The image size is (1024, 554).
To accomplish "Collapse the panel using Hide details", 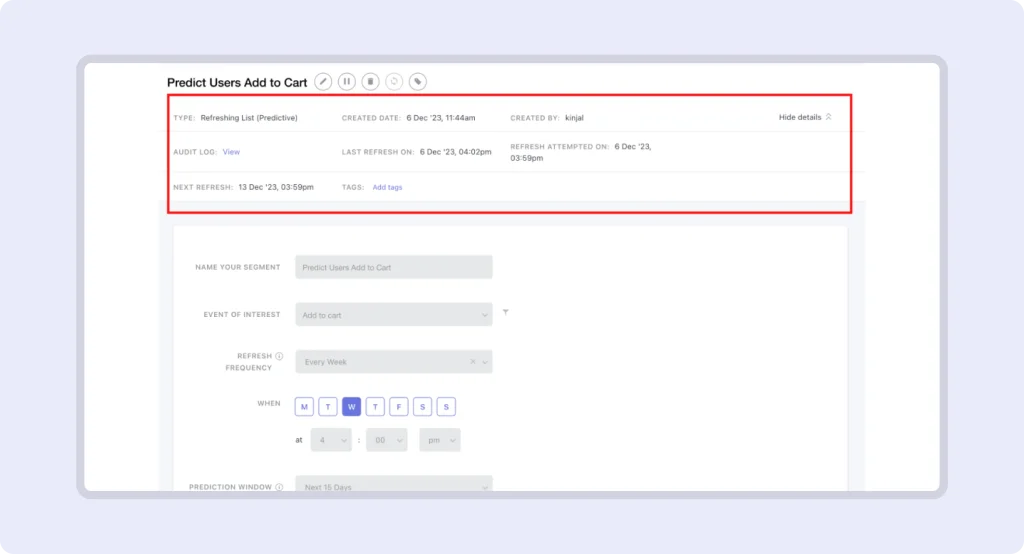I will tap(805, 117).
